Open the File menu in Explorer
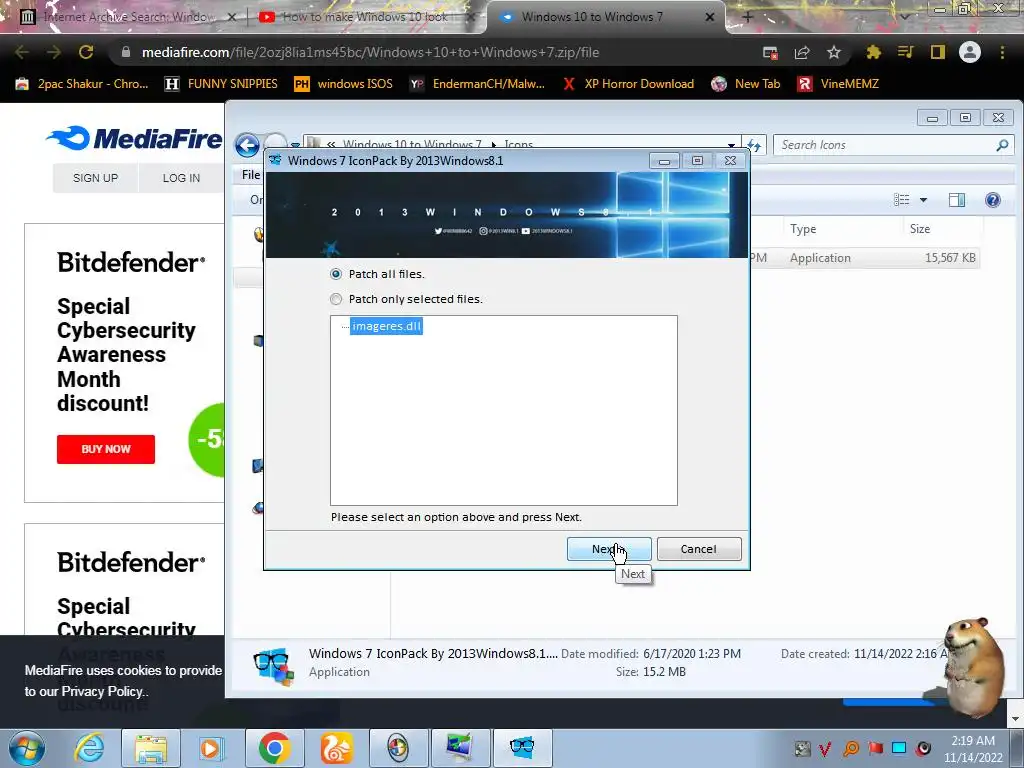Image resolution: width=1024 pixels, height=768 pixels. [x=251, y=174]
